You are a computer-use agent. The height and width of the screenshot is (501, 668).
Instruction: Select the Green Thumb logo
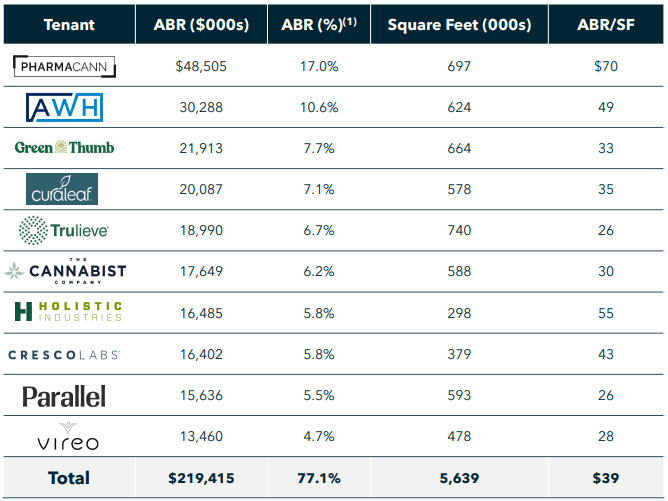[x=64, y=148]
